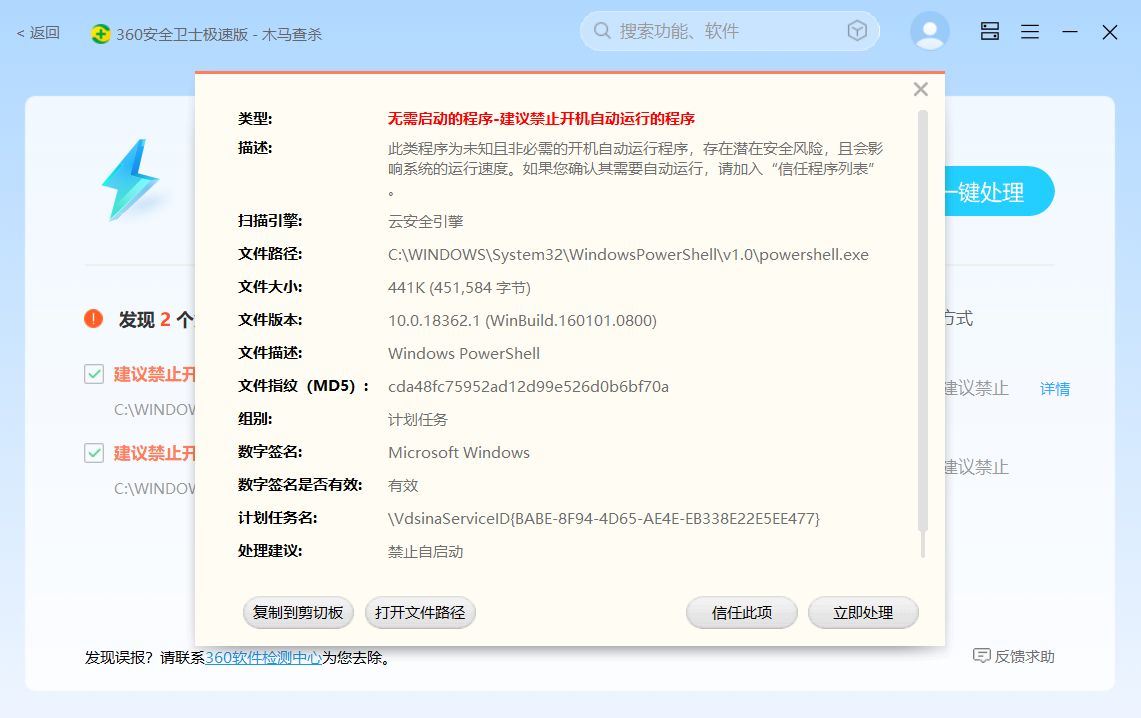Image resolution: width=1141 pixels, height=718 pixels.
Task: Click the 360 Security Guard logo icon
Action: pyautogui.click(x=100, y=33)
